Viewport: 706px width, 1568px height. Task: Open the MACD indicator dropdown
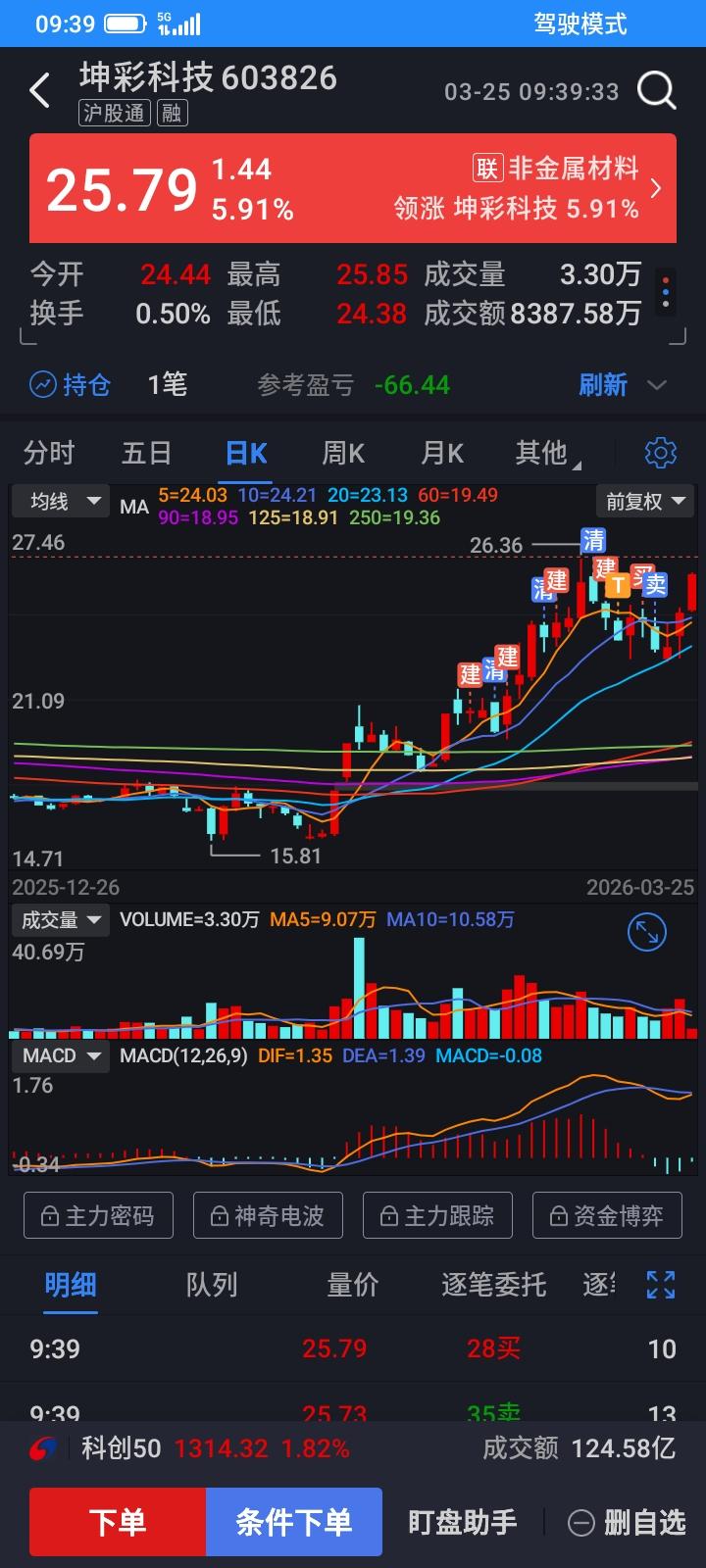click(x=61, y=1056)
